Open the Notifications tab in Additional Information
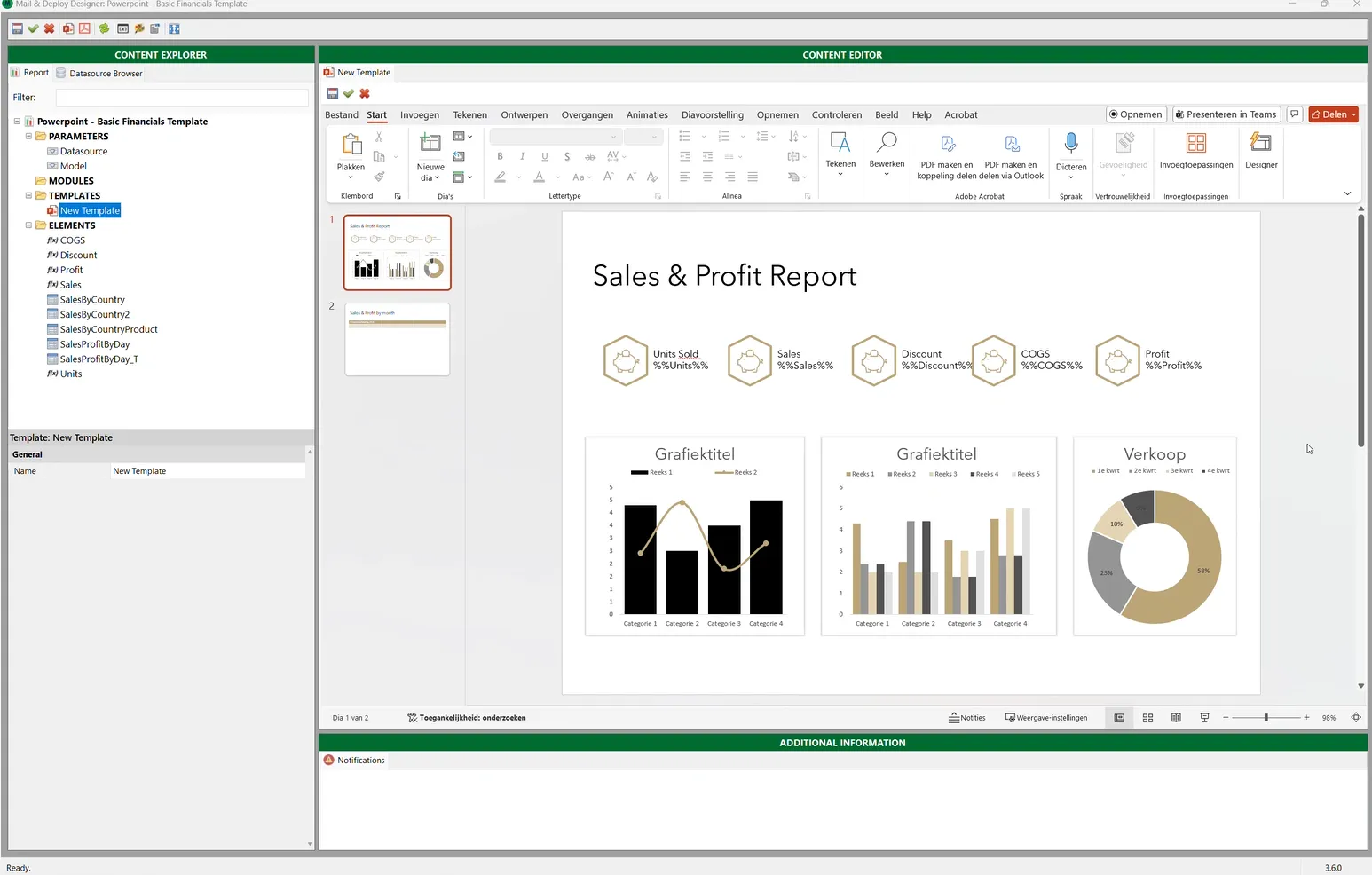1372x875 pixels. tap(354, 761)
